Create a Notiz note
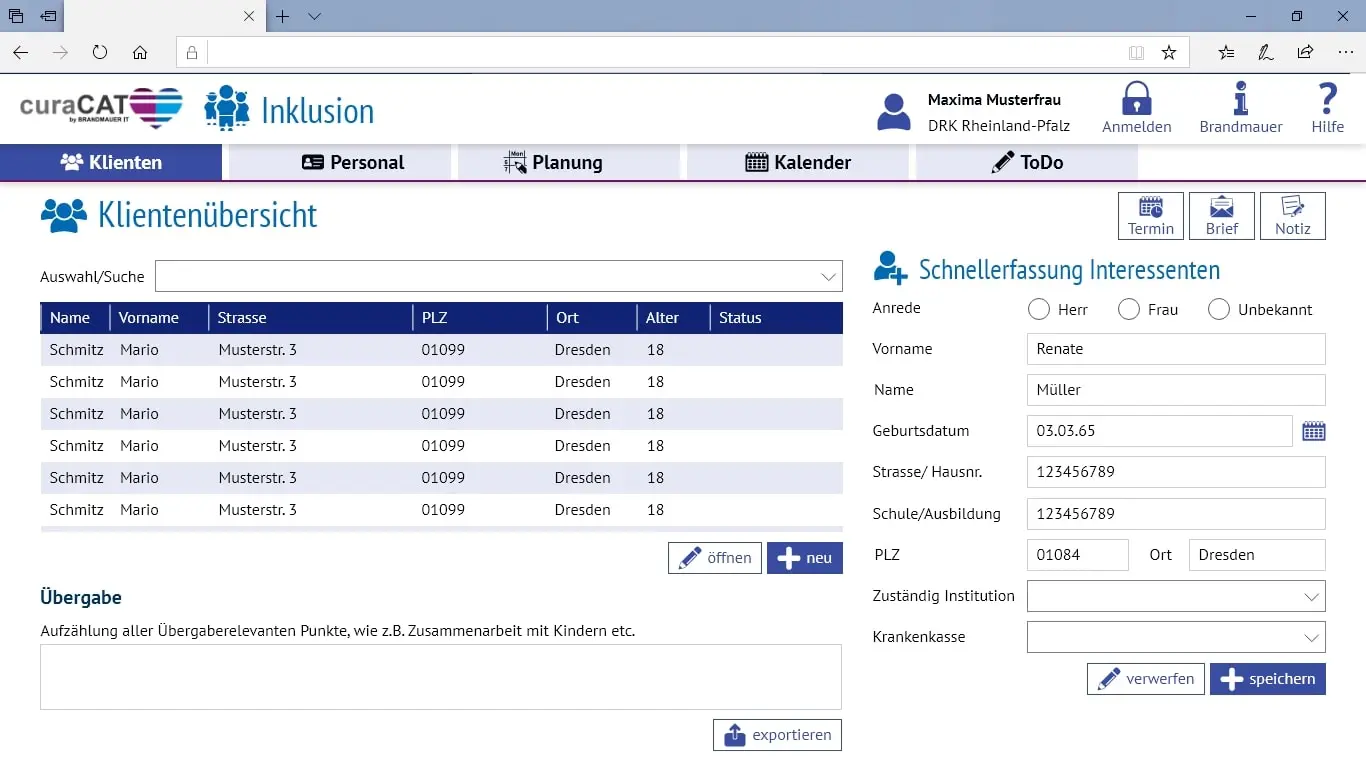This screenshot has height=766, width=1366. pos(1293,216)
